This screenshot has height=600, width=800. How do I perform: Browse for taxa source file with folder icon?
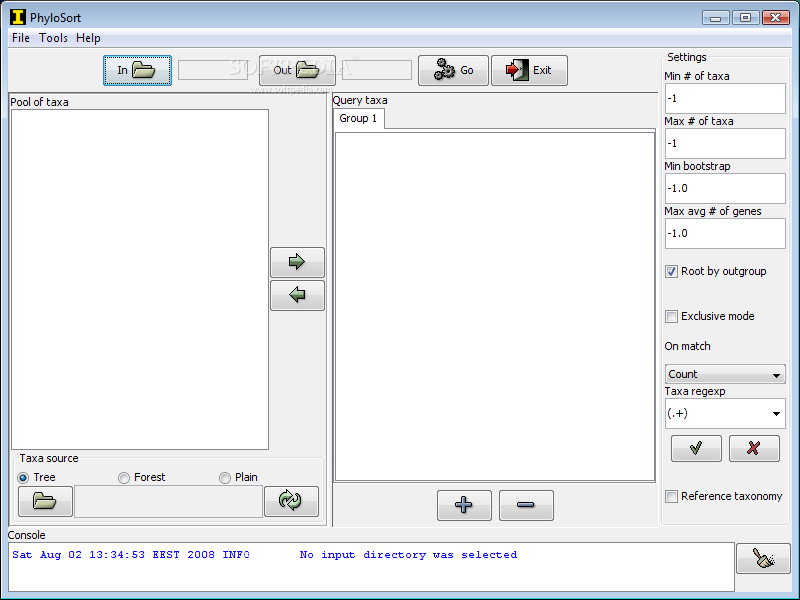click(x=45, y=501)
